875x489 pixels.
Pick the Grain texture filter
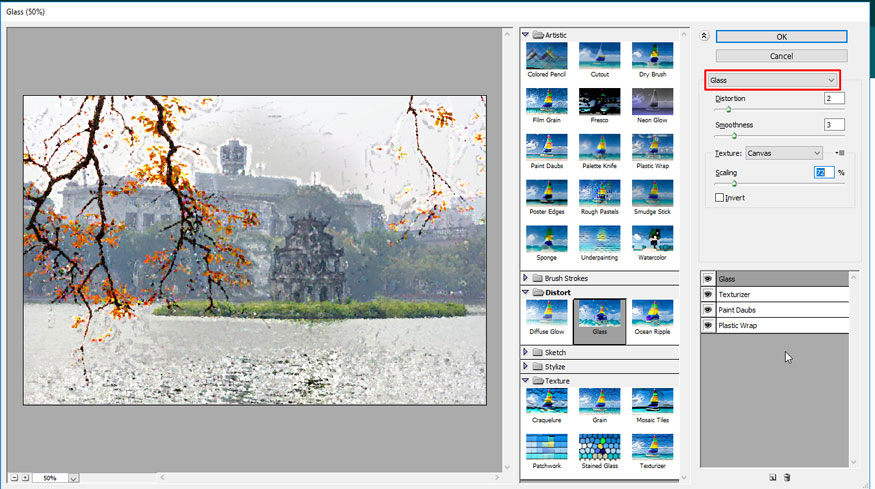coord(599,402)
